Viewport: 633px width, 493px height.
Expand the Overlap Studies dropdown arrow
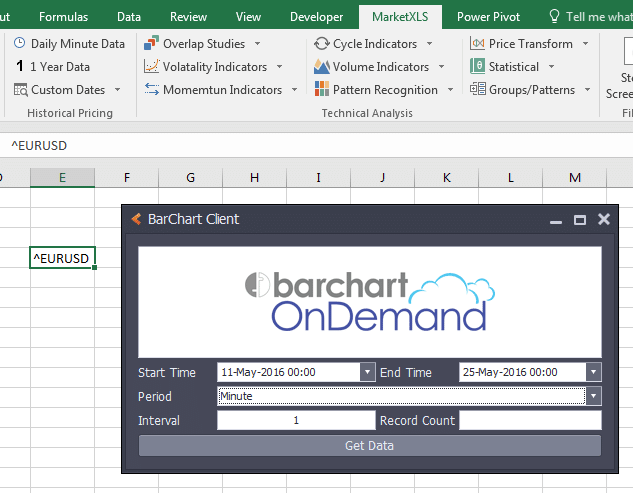(x=257, y=43)
